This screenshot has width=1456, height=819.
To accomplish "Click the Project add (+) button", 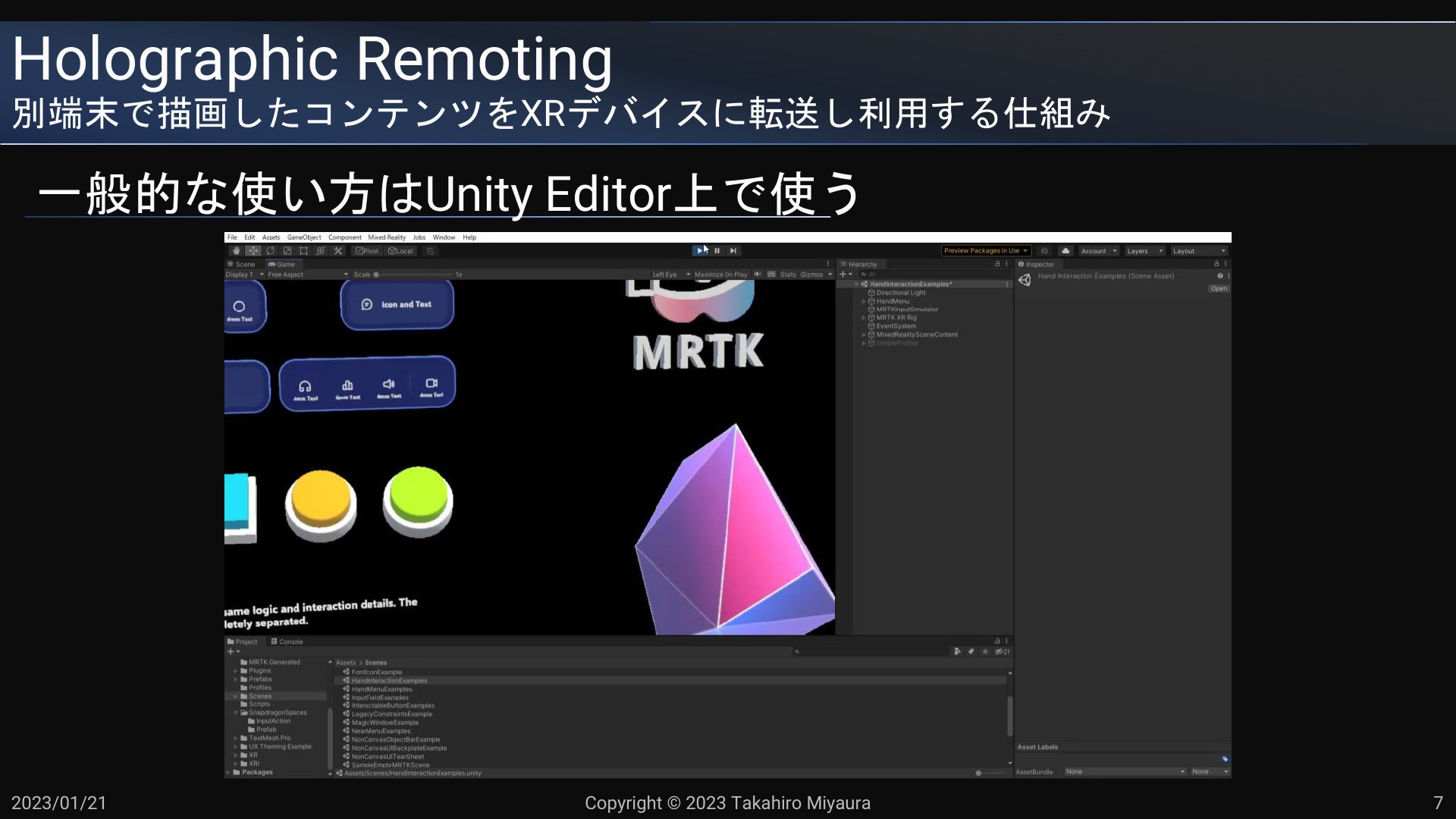I will click(232, 651).
